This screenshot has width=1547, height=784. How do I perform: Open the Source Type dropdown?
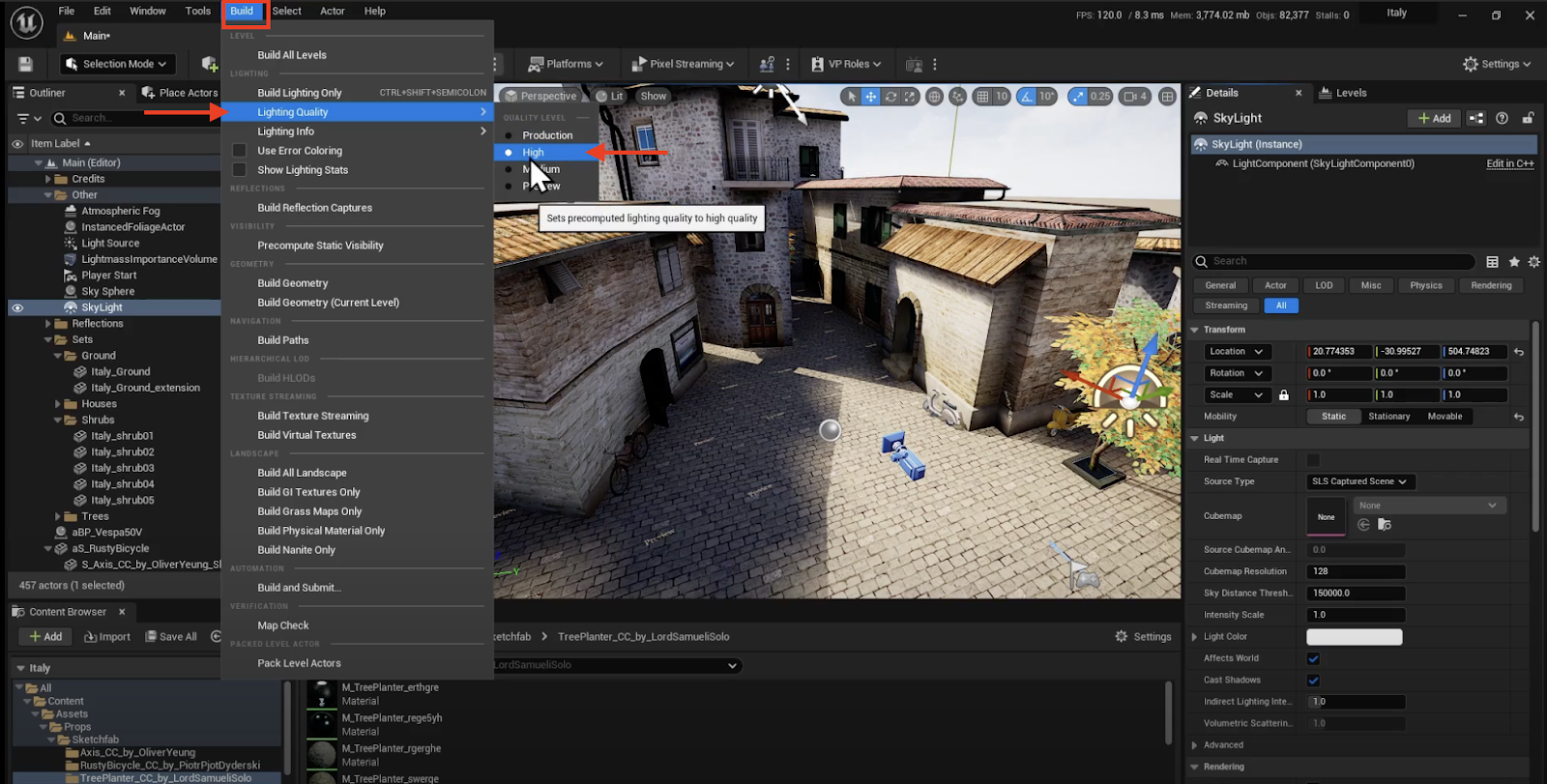[x=1358, y=481]
